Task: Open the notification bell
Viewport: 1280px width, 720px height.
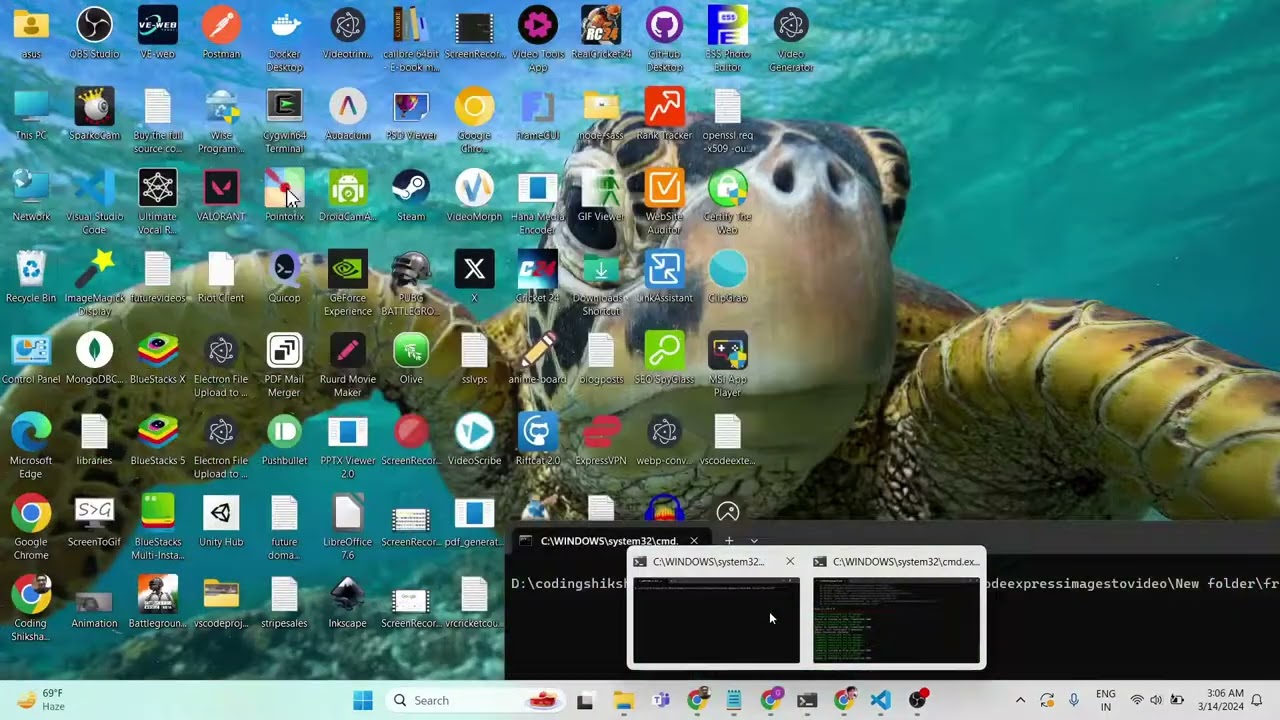Action: (x=1257, y=700)
